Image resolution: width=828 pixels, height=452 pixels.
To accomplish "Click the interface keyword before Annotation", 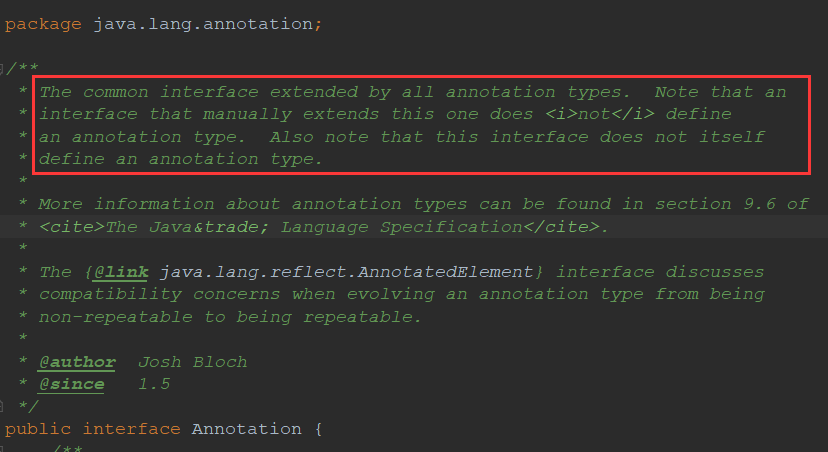I will coord(131,429).
